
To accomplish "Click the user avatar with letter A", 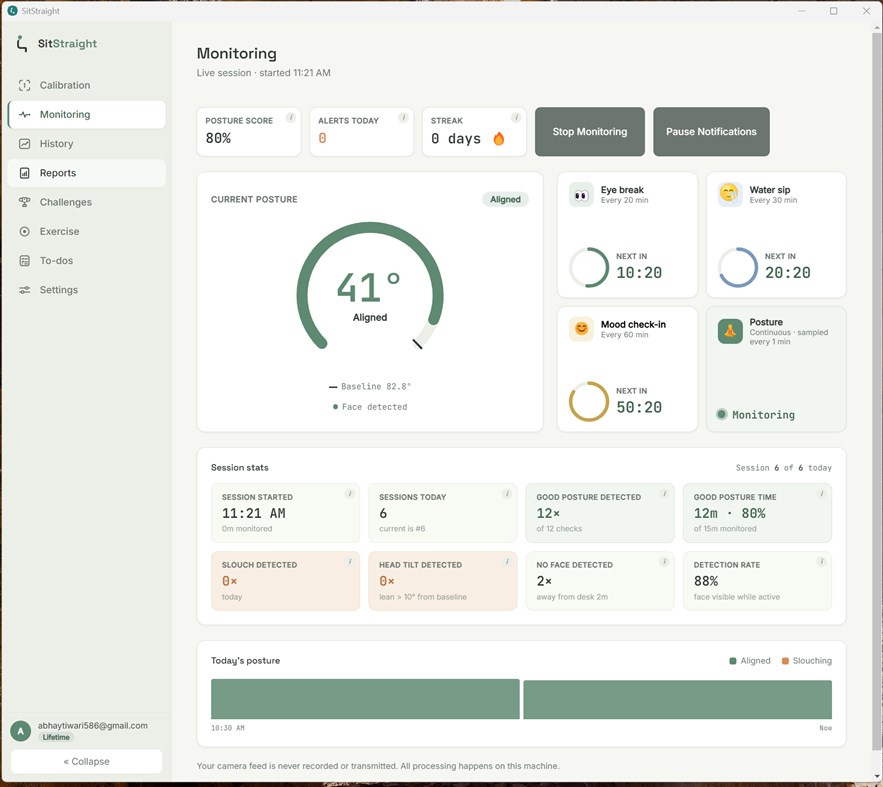I will click(x=21, y=731).
